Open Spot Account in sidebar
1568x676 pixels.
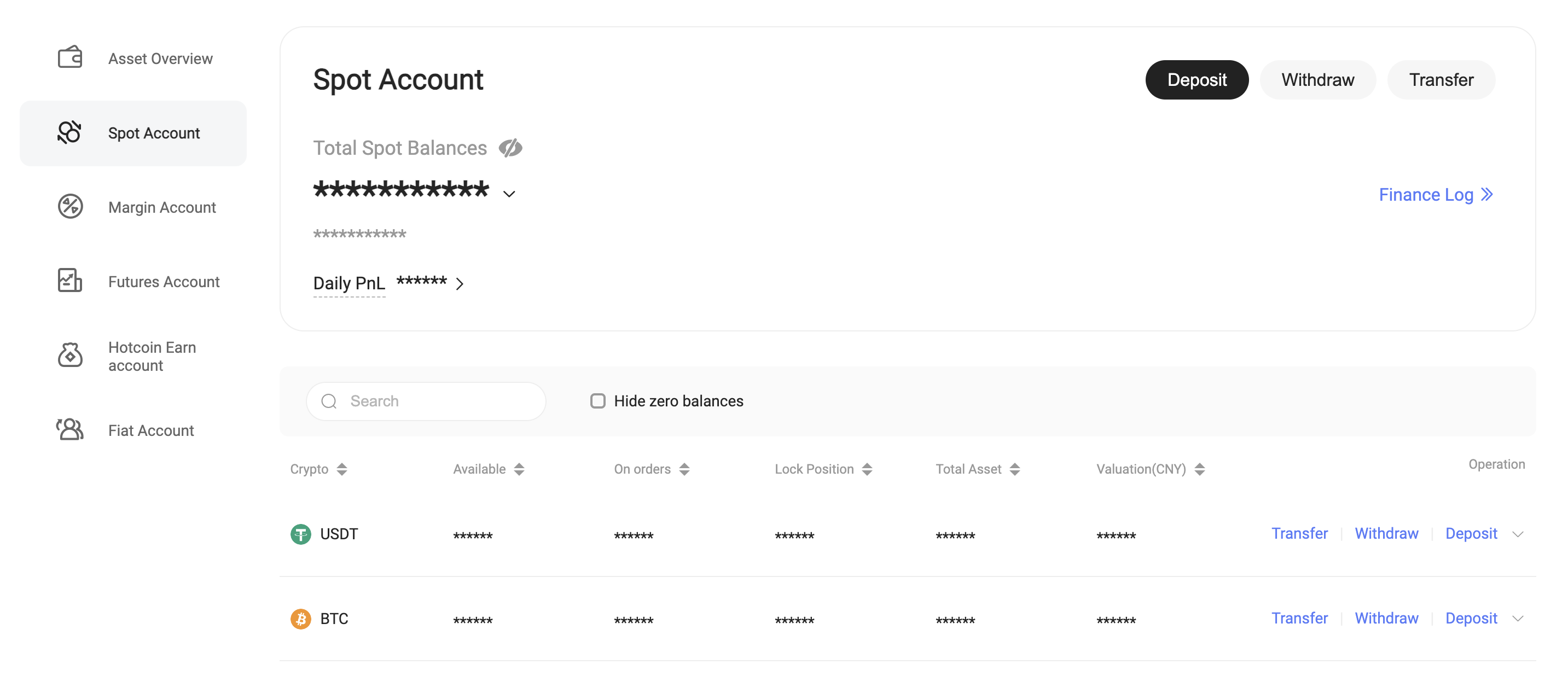point(153,133)
